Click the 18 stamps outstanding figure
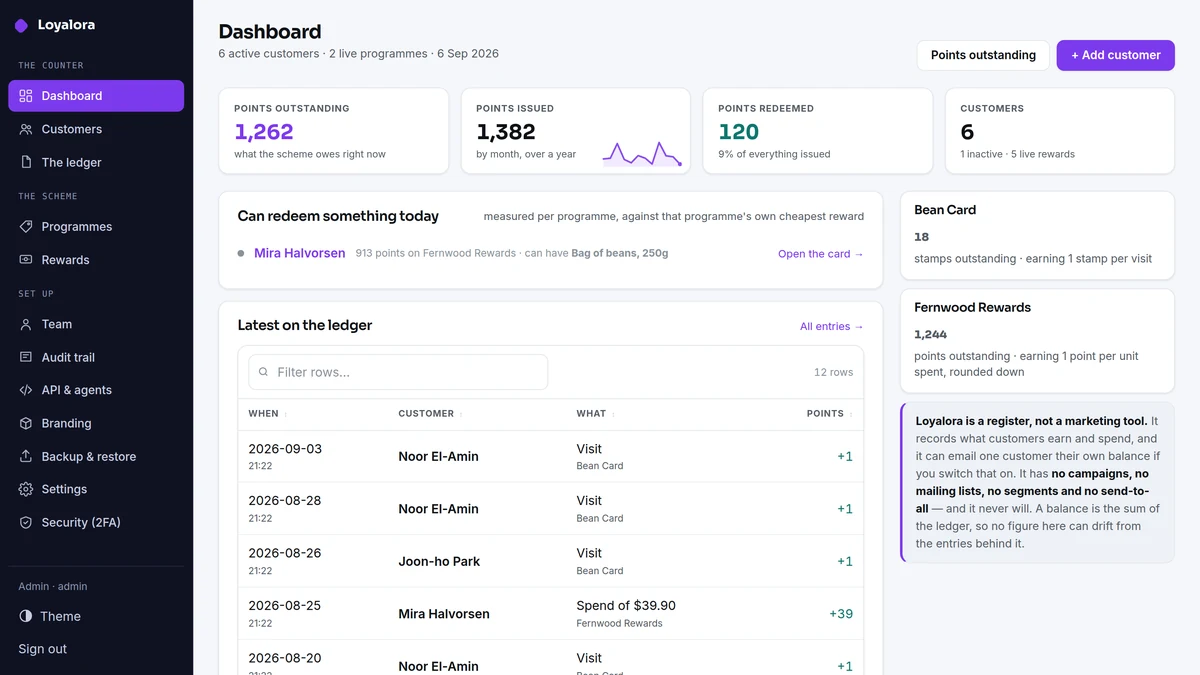Screen dimensions: 1200x675 click(x=921, y=237)
